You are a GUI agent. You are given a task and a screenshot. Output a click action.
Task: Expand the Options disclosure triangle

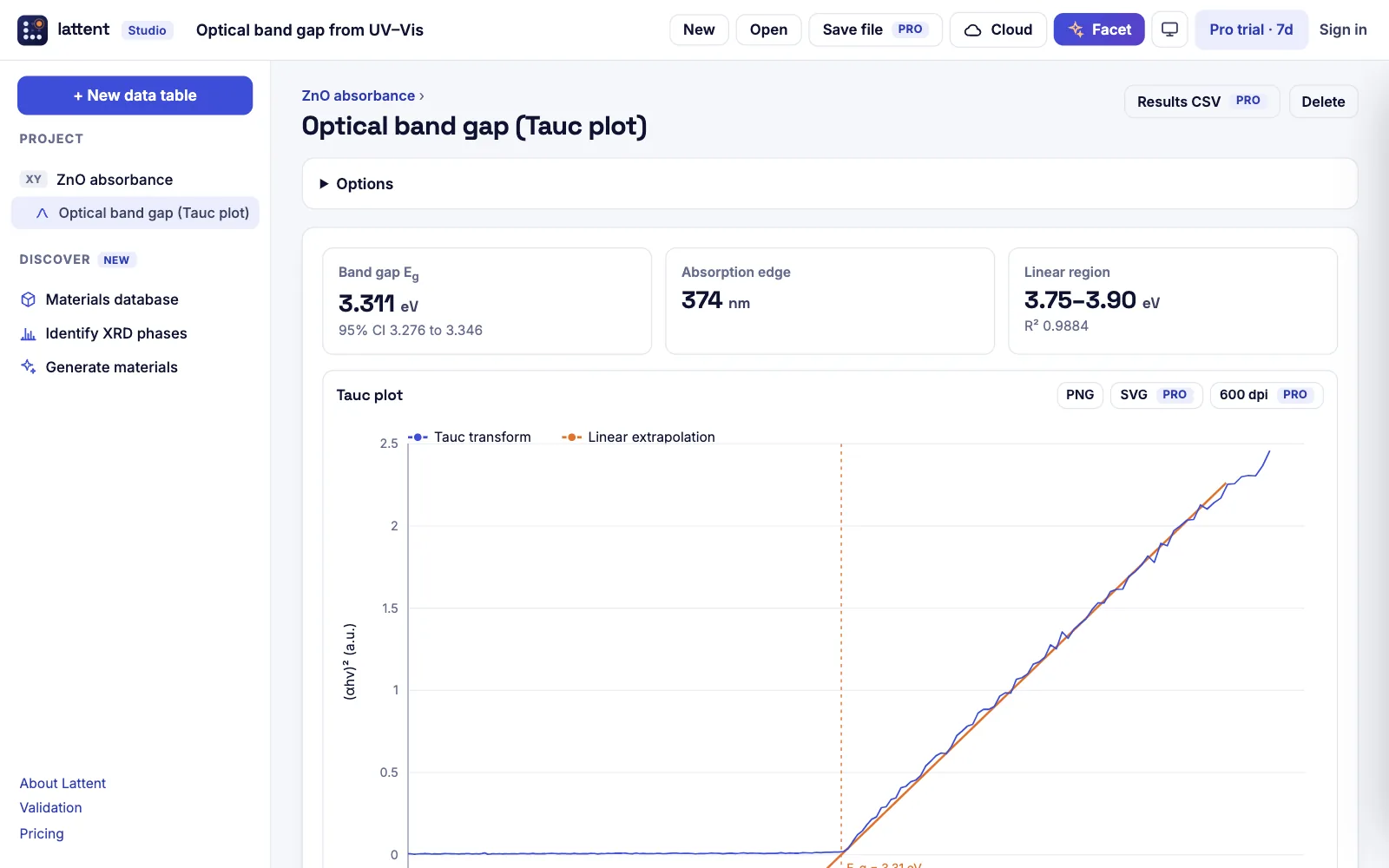click(324, 184)
